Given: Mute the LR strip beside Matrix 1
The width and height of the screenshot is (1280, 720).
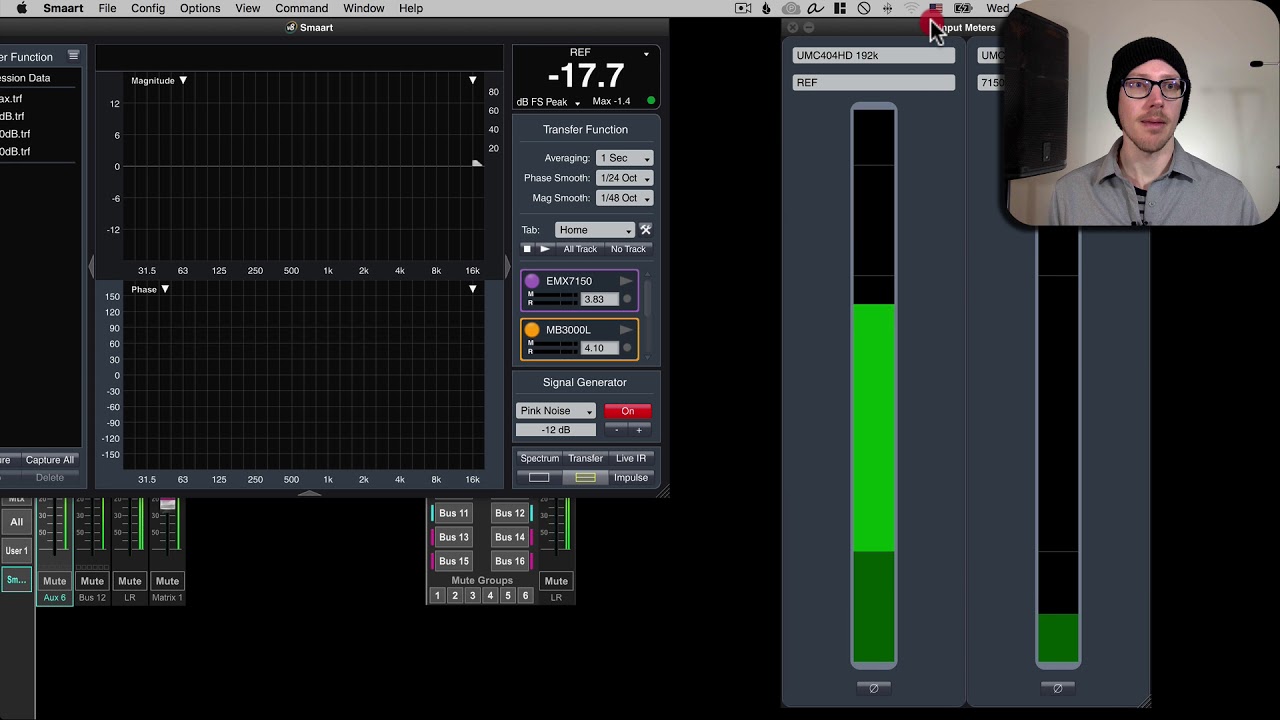Looking at the screenshot, I should coord(130,581).
